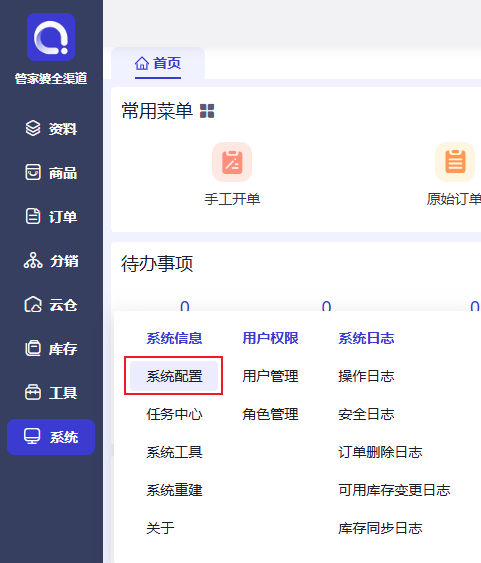This screenshot has height=563, width=481.
Task: Click the 管家婆全渠道 logo icon
Action: click(x=51, y=37)
